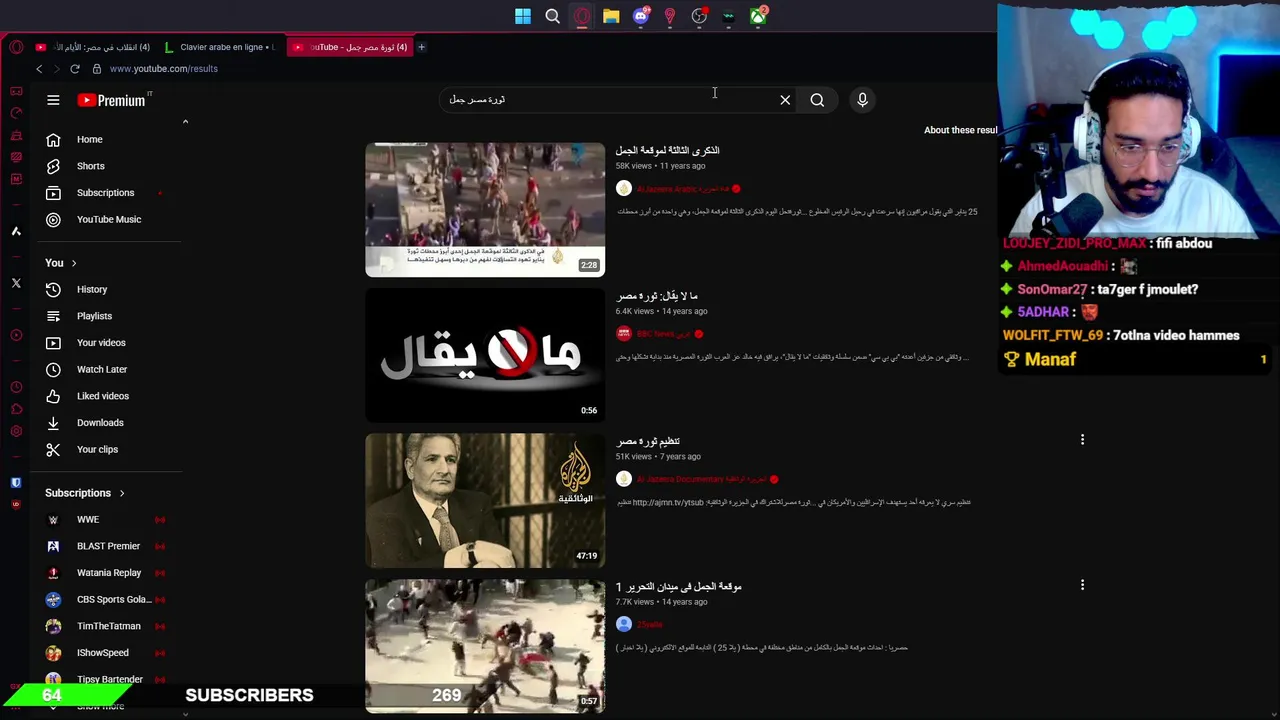The width and height of the screenshot is (1280, 720).
Task: Expand the You section chevron
Action: (73, 263)
